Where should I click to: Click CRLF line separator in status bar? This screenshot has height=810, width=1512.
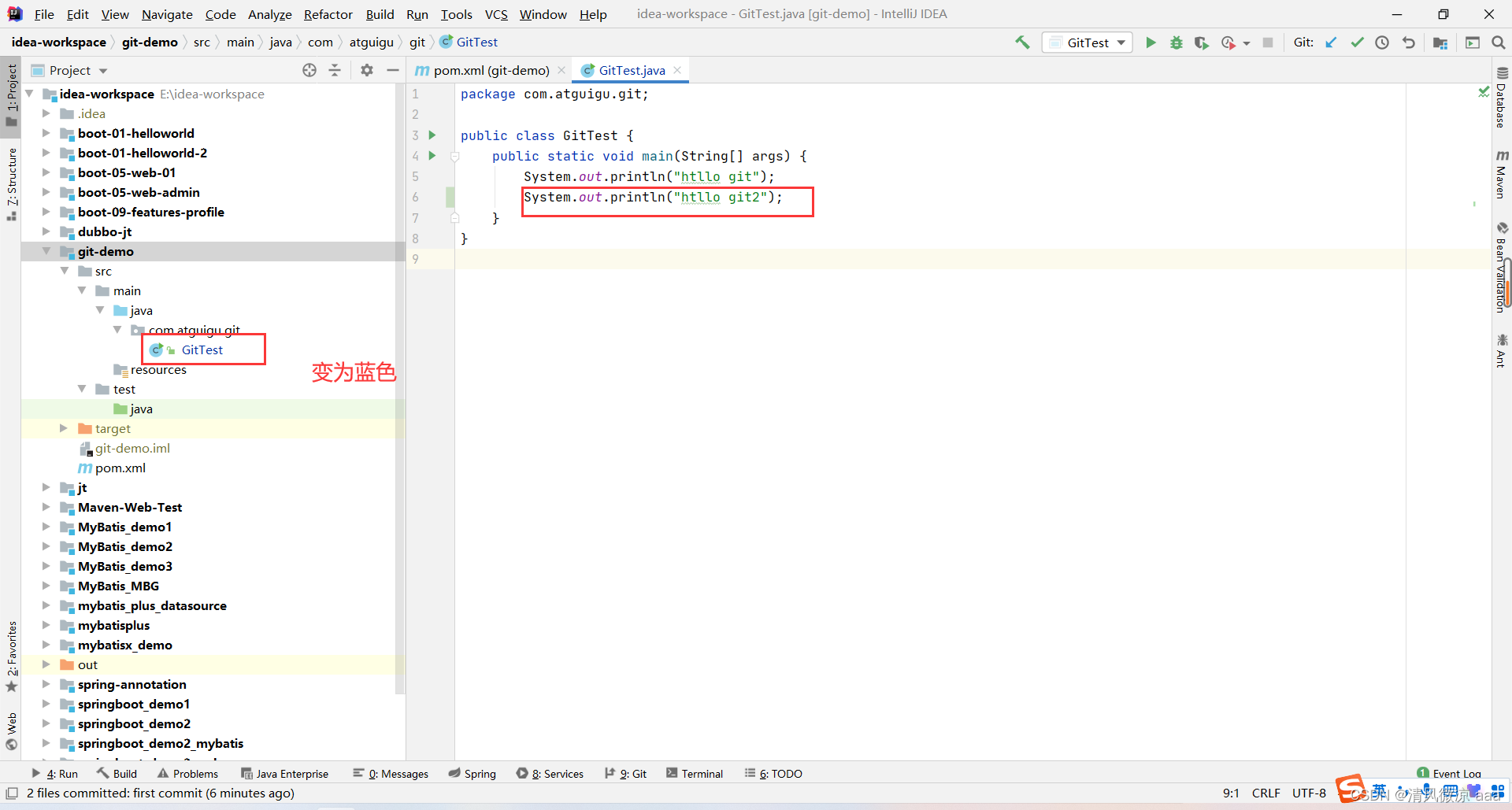(1266, 793)
